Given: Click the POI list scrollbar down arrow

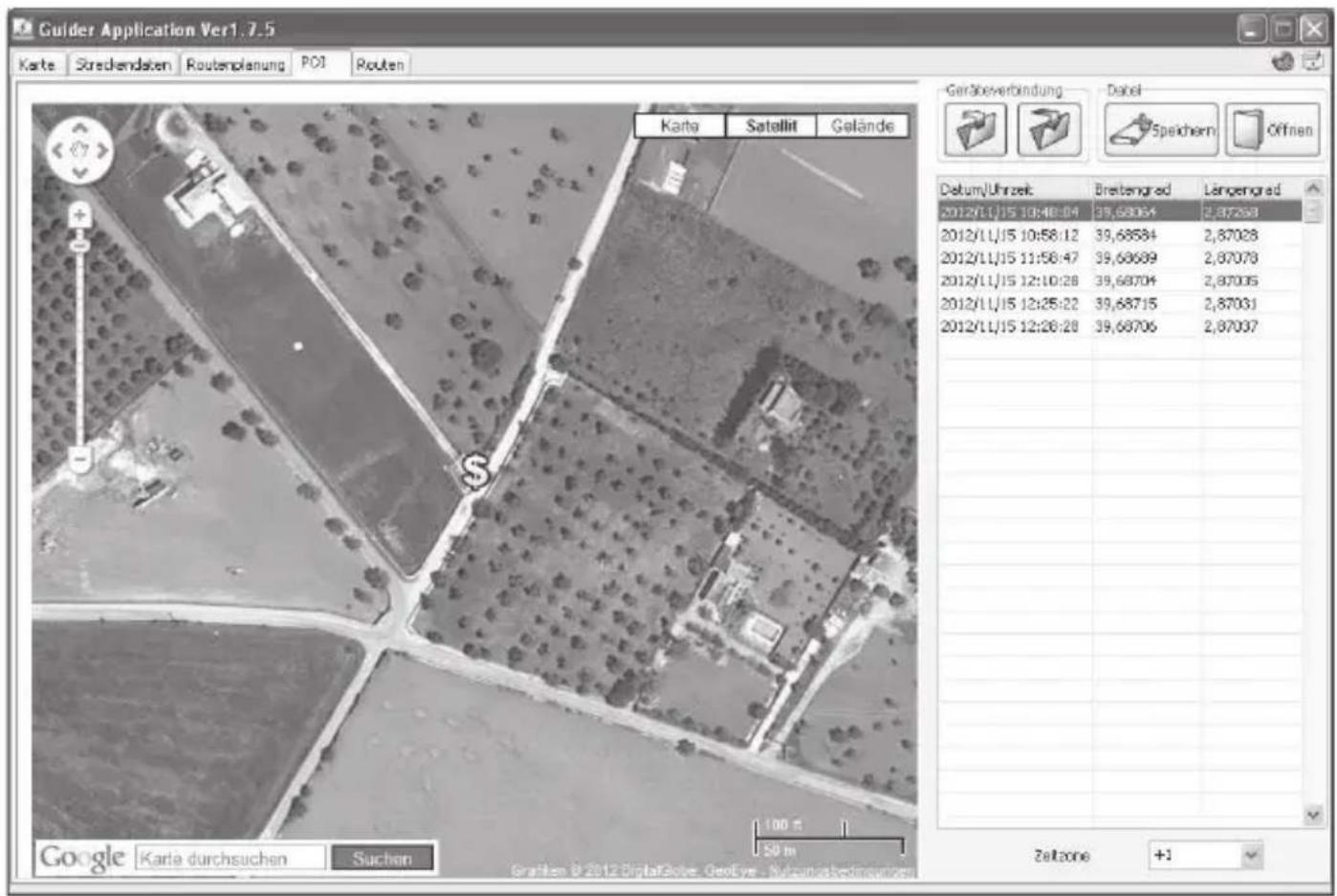Looking at the screenshot, I should (x=1313, y=815).
